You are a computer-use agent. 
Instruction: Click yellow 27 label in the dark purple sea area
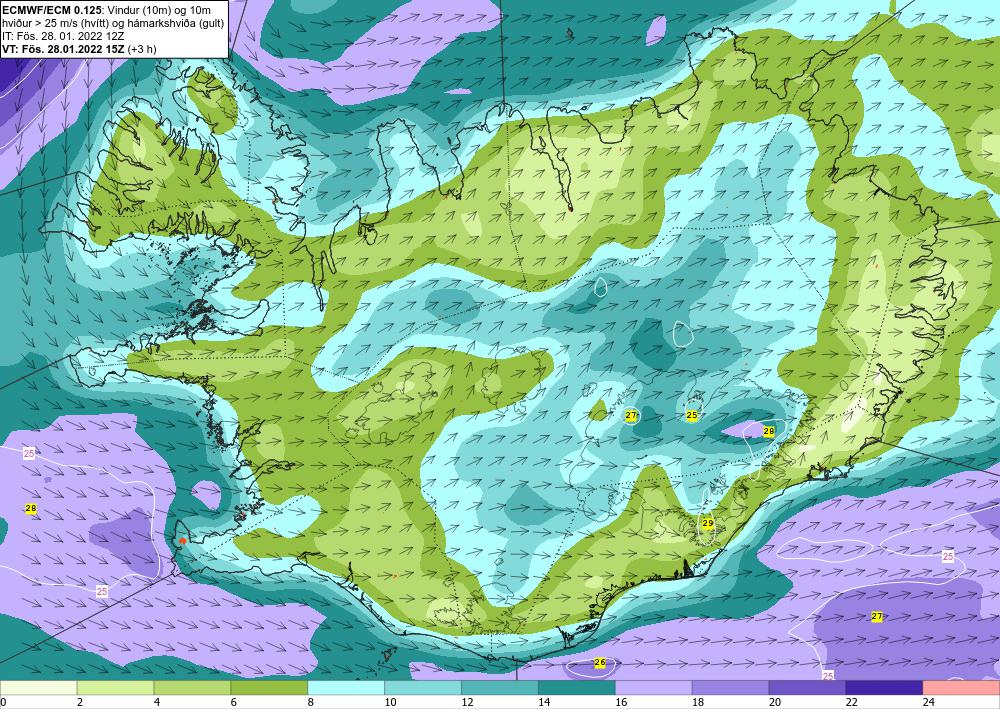click(878, 616)
